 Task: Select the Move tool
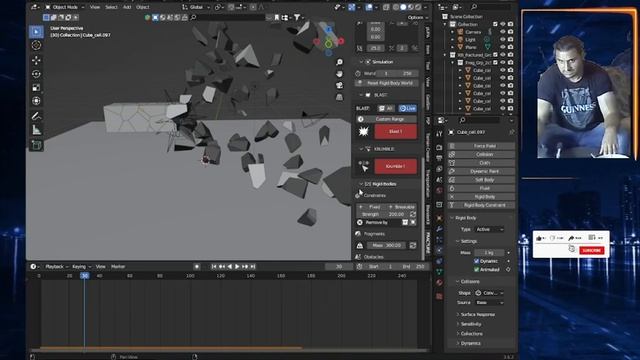[36, 60]
